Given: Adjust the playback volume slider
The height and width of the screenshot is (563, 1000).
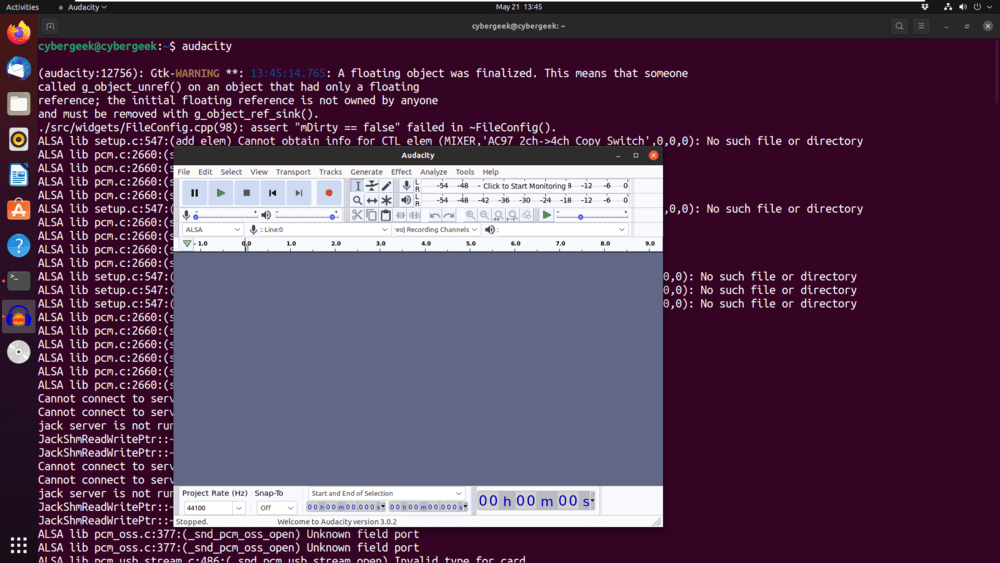Looking at the screenshot, I should pyautogui.click(x=306, y=216).
